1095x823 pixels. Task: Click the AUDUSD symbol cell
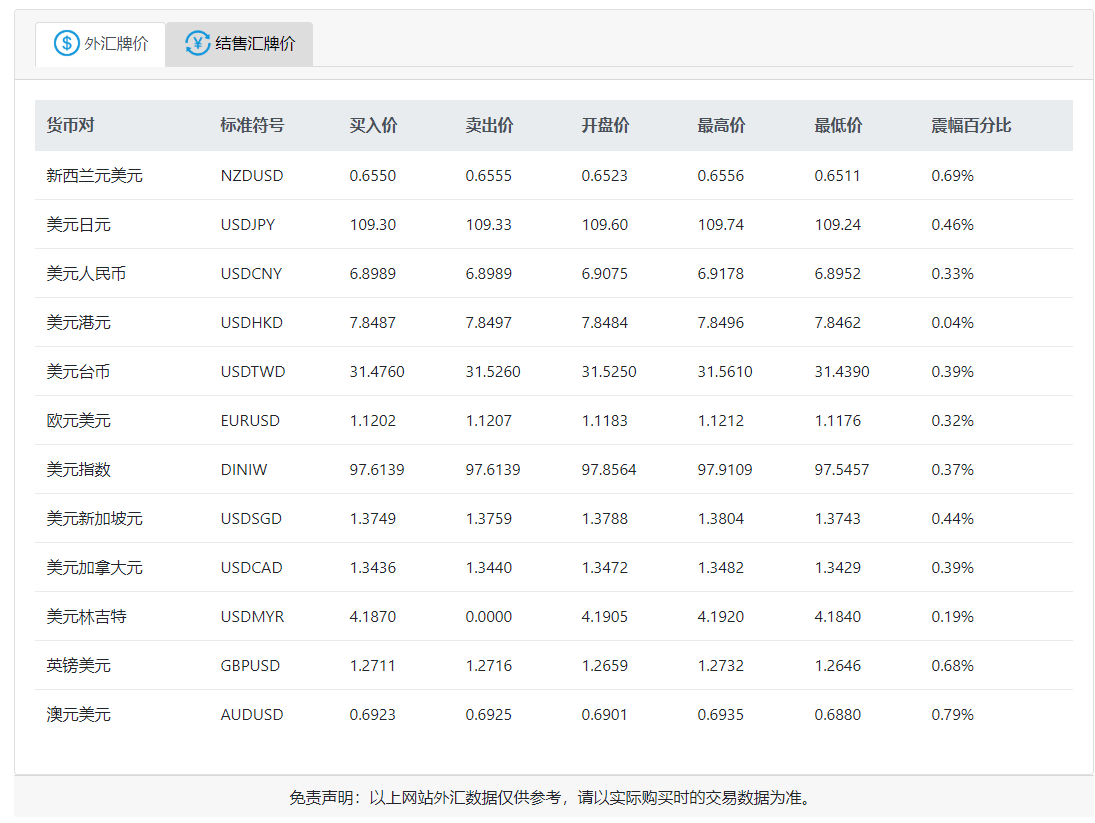click(252, 715)
